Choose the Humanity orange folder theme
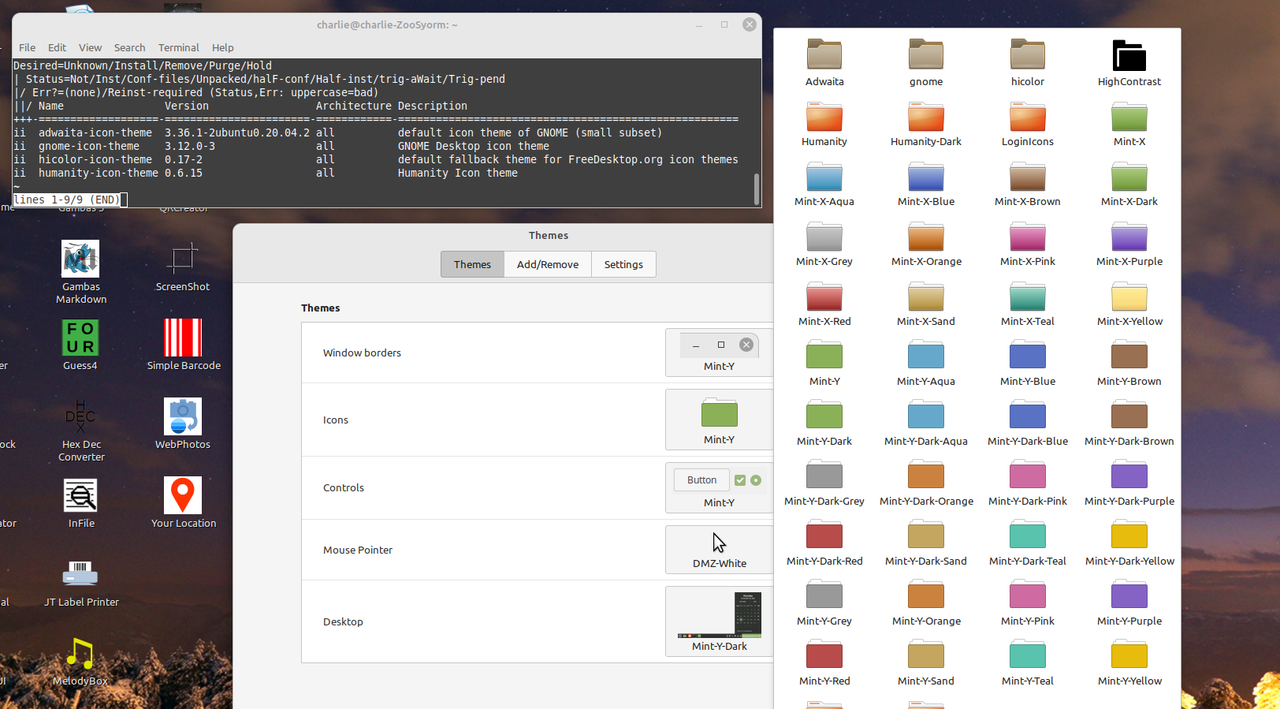 [824, 124]
